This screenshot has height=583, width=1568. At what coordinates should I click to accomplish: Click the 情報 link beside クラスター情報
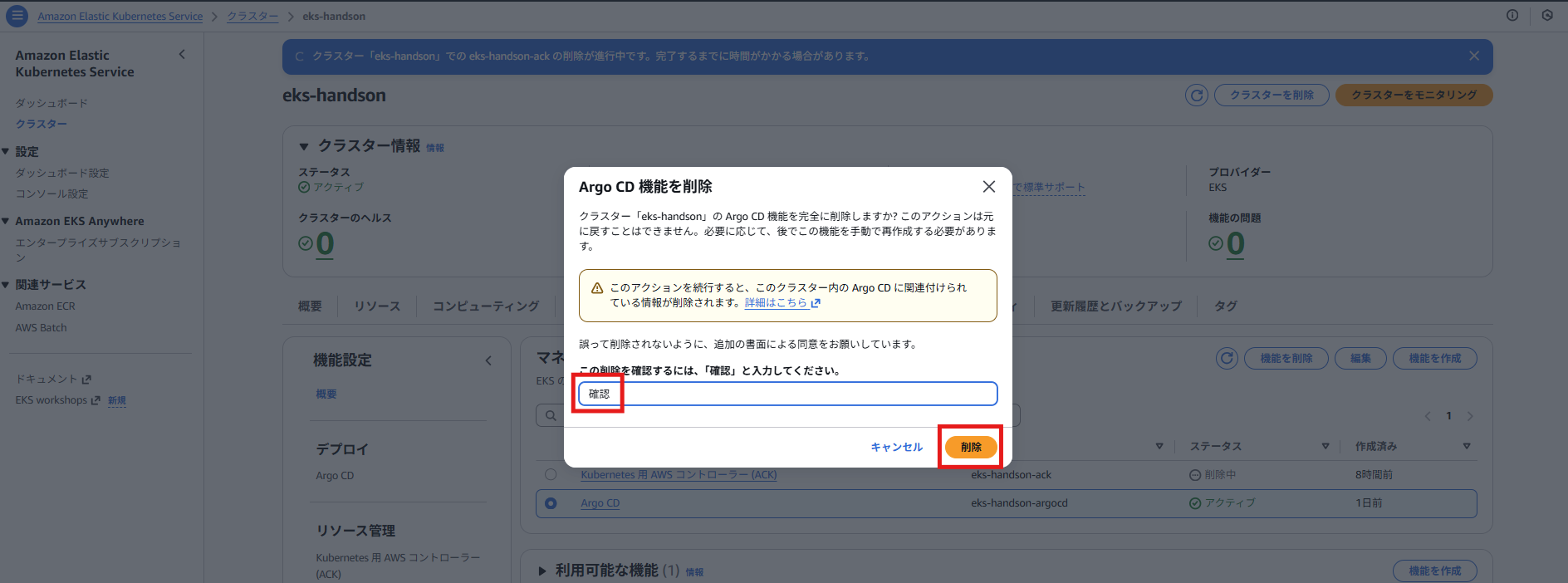(x=435, y=148)
